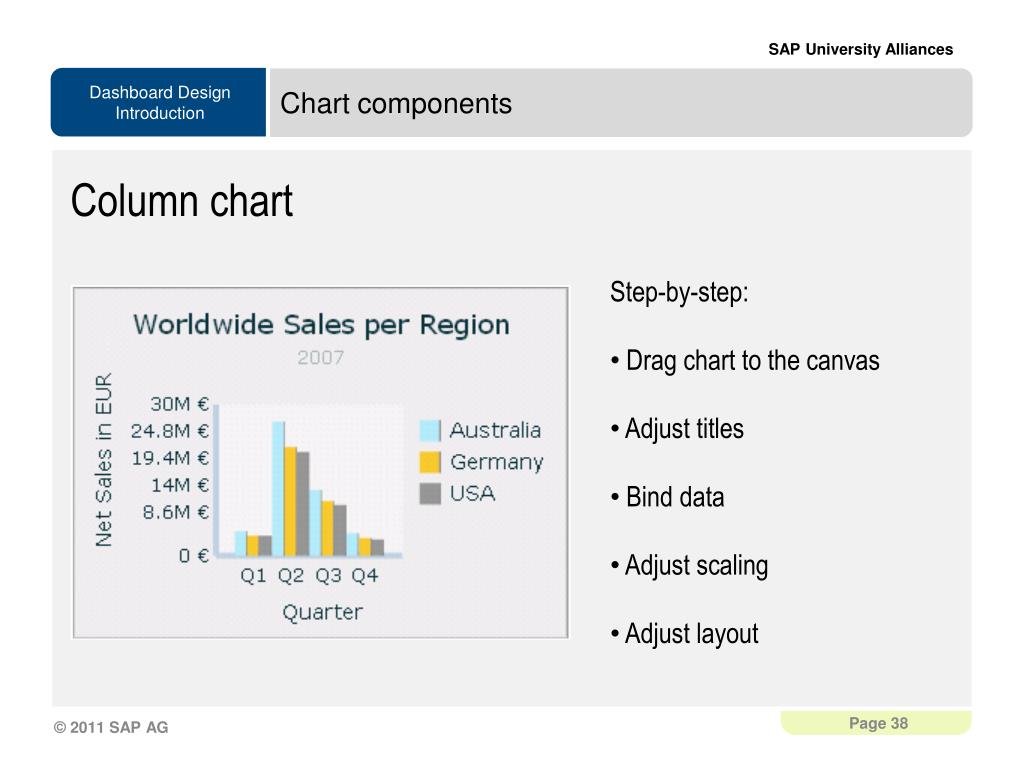Image resolution: width=1024 pixels, height=768 pixels.
Task: Click the 'Q3' quarter label
Action: pos(328,575)
